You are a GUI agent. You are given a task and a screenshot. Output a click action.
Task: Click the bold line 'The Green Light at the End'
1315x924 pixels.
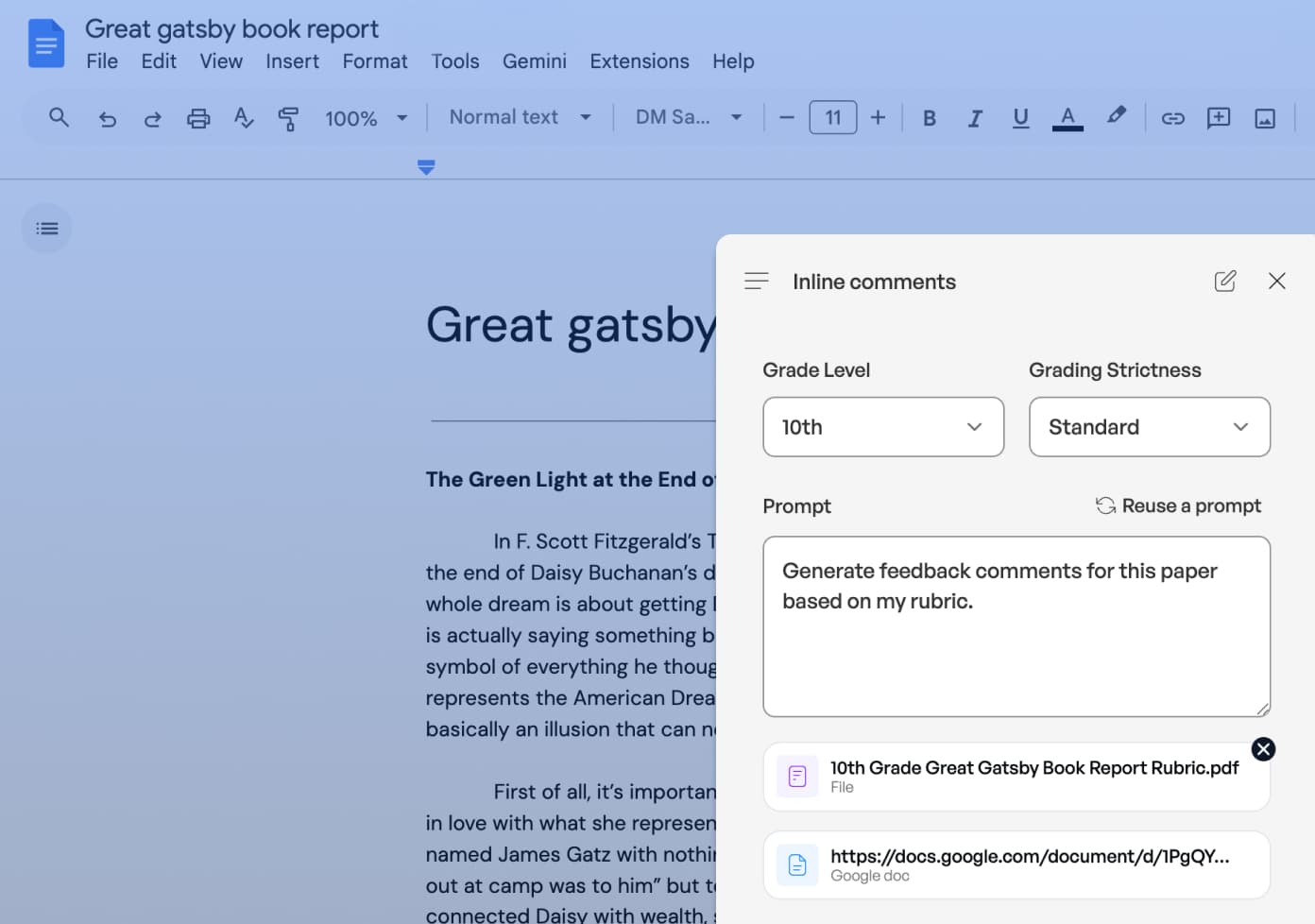click(571, 480)
